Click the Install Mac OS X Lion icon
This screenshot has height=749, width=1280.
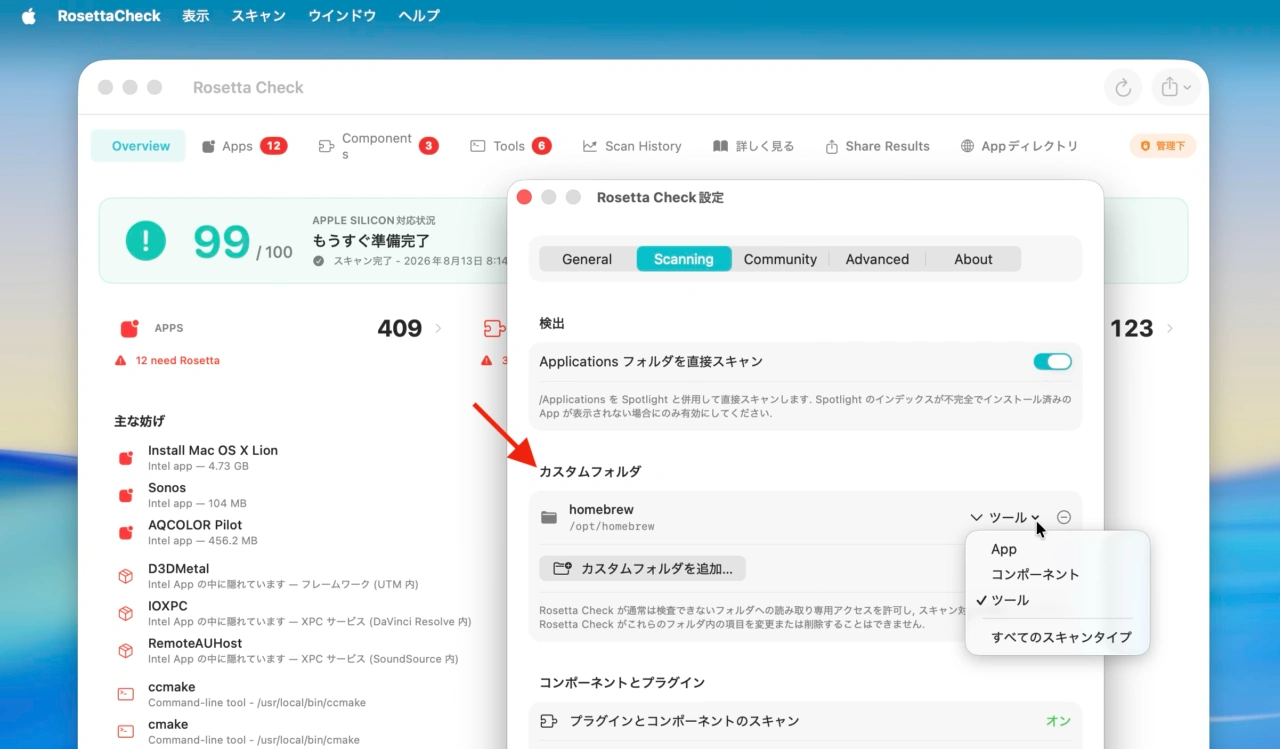click(126, 458)
